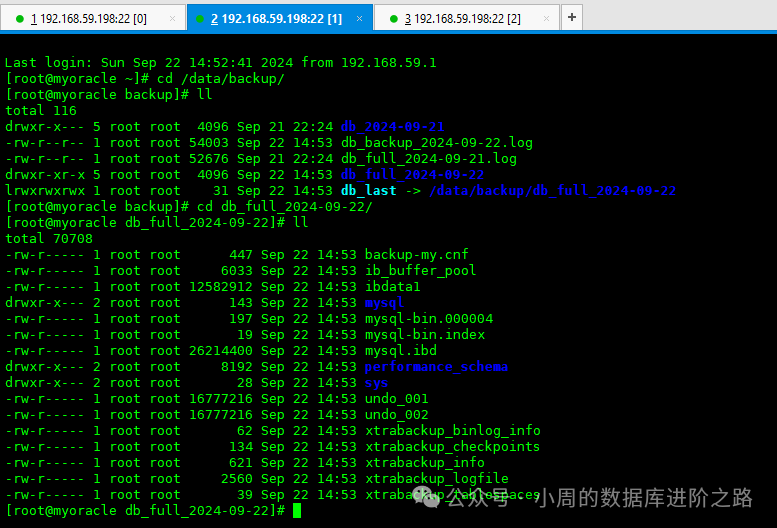Click file name db_backup_2024-09-22.log
Viewport: 777px width, 528px height.
point(437,143)
